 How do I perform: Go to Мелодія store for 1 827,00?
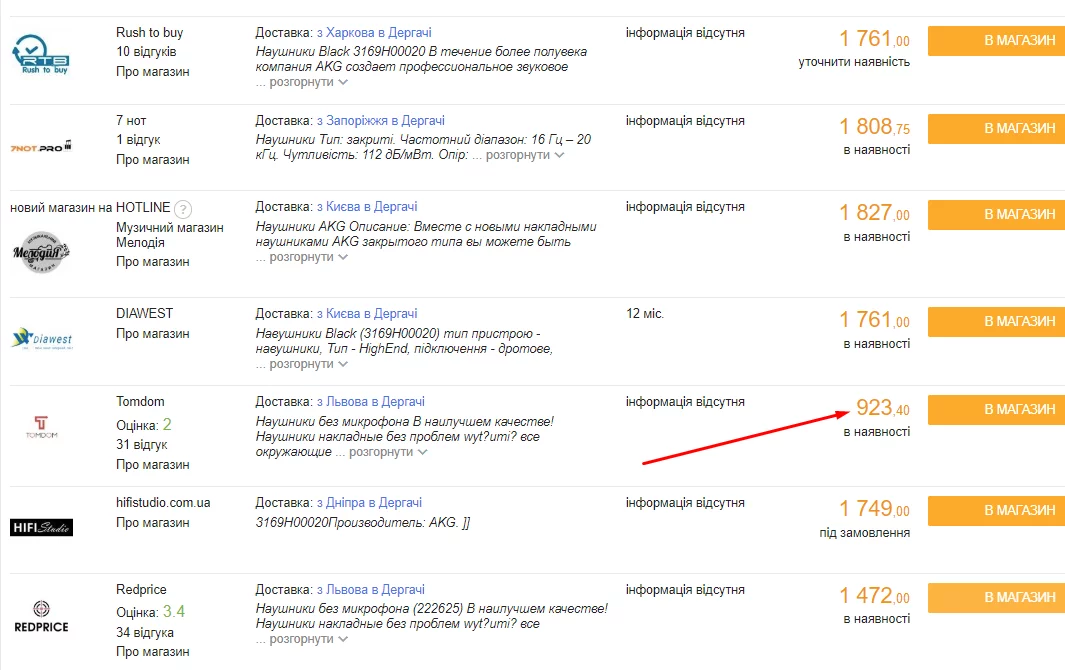[x=996, y=215]
